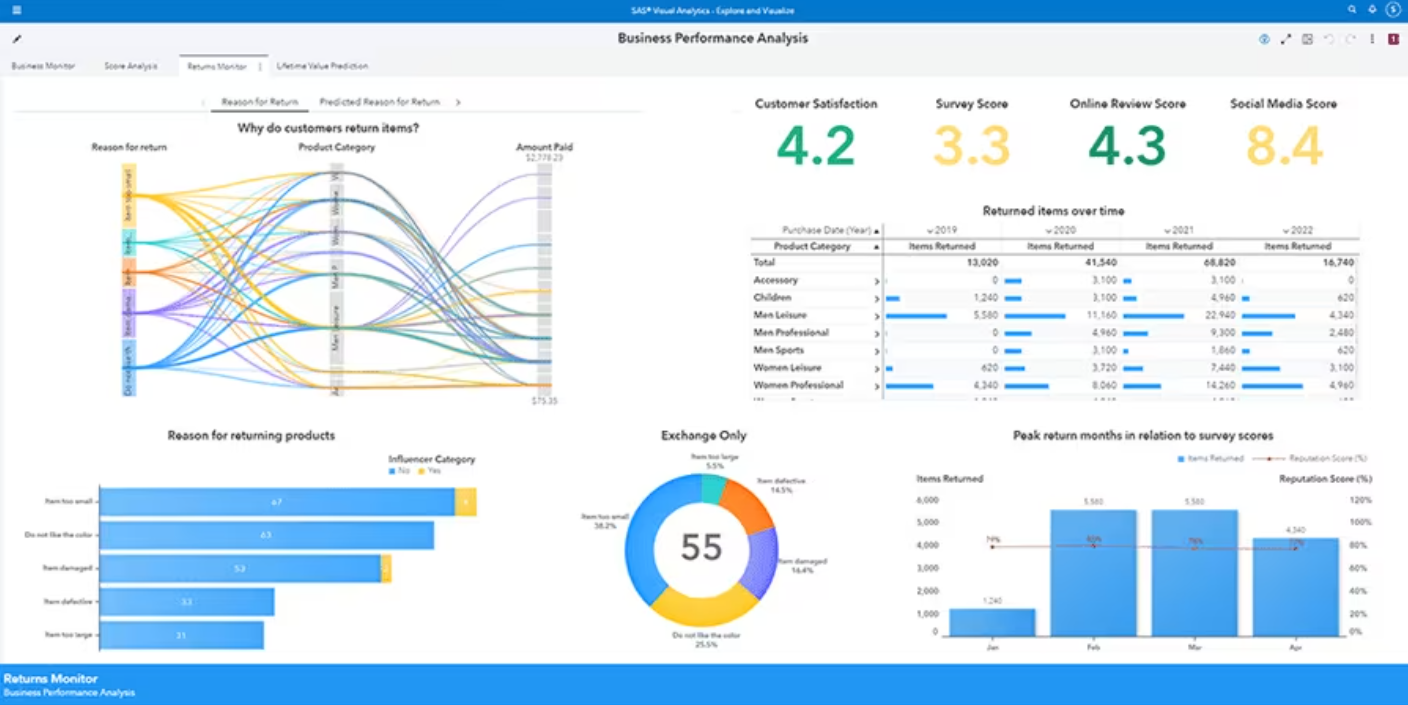Click the undo arrow icon
The width and height of the screenshot is (1408, 705).
click(1329, 39)
